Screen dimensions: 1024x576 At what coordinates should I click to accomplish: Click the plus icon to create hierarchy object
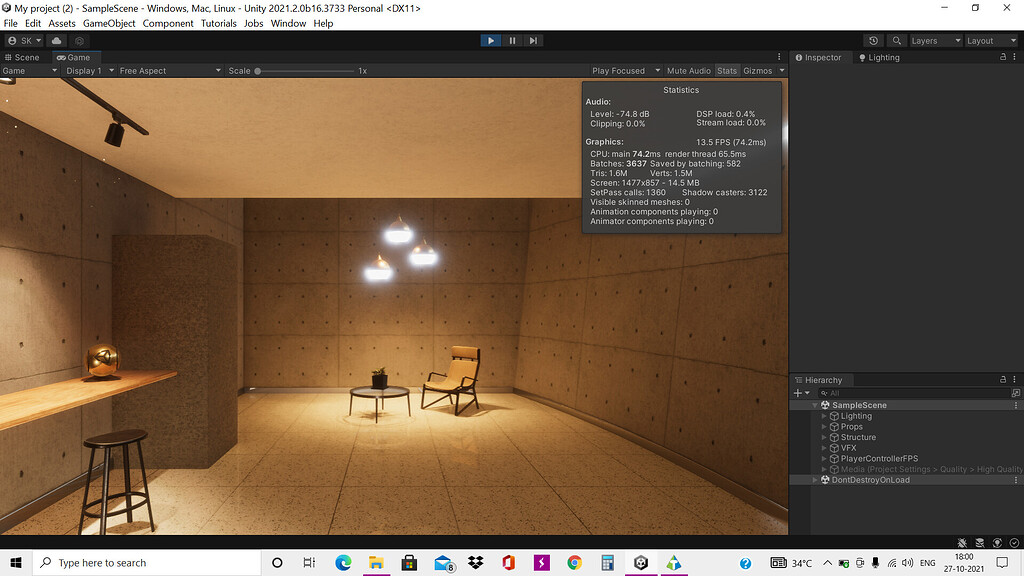[797, 393]
